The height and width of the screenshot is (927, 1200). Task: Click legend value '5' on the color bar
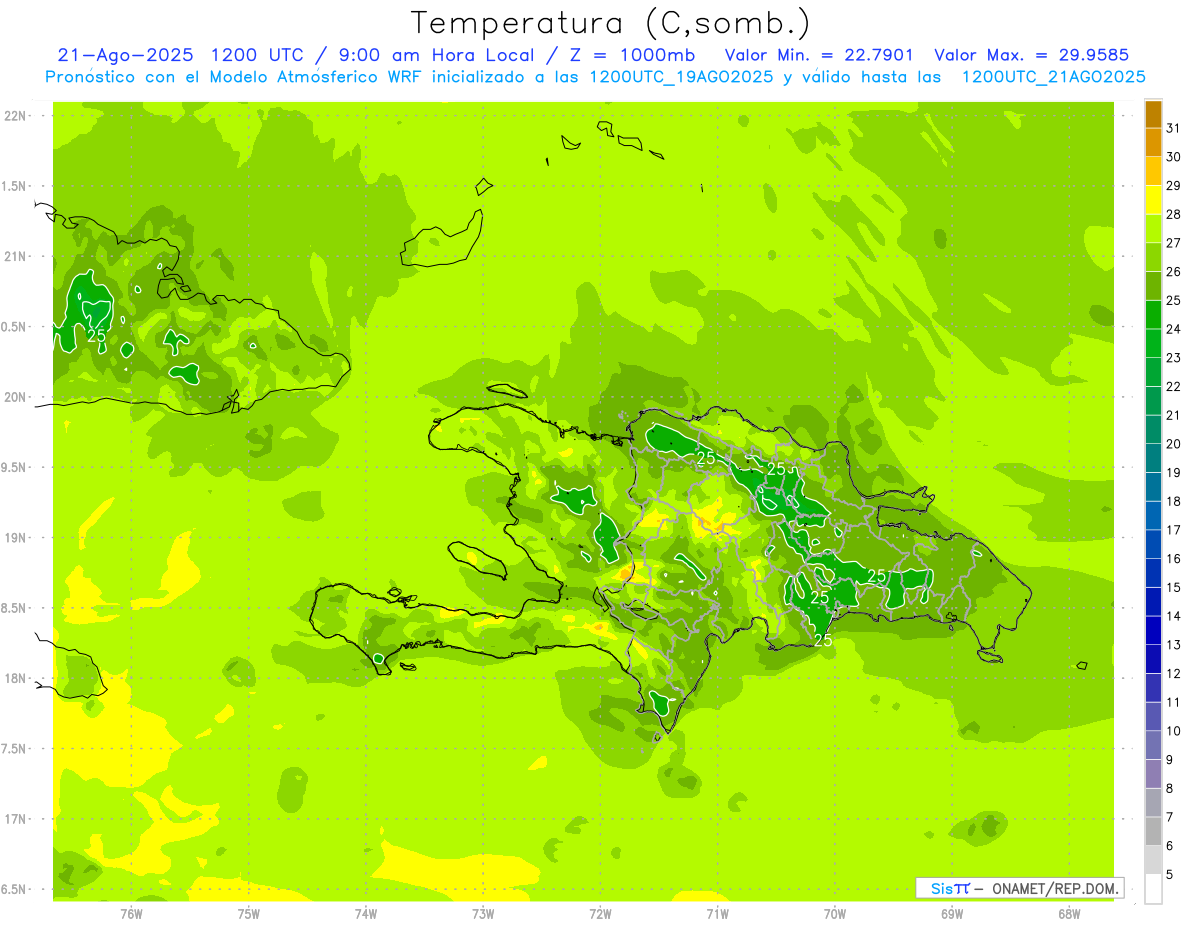[1170, 874]
